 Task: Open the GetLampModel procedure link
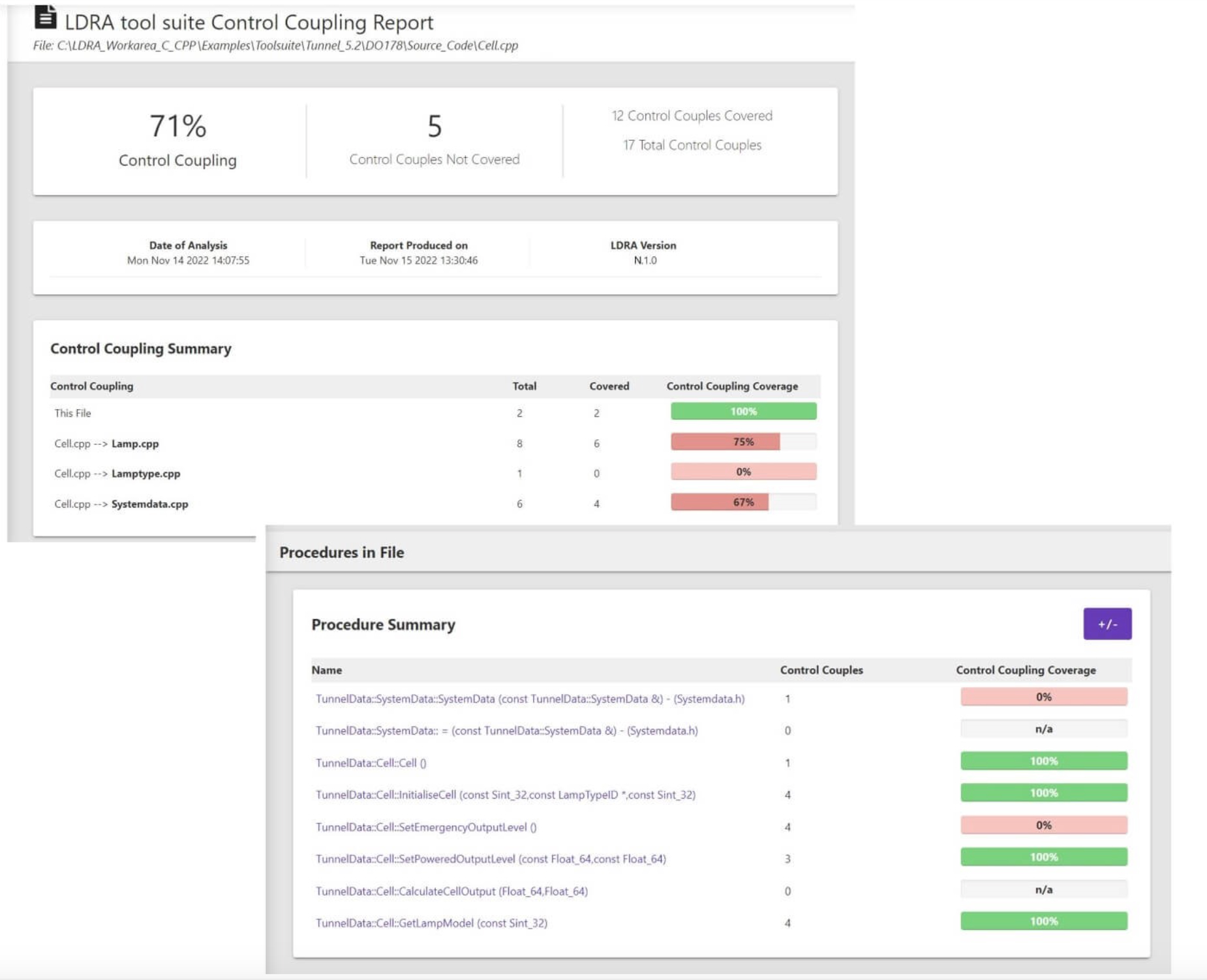[431, 923]
